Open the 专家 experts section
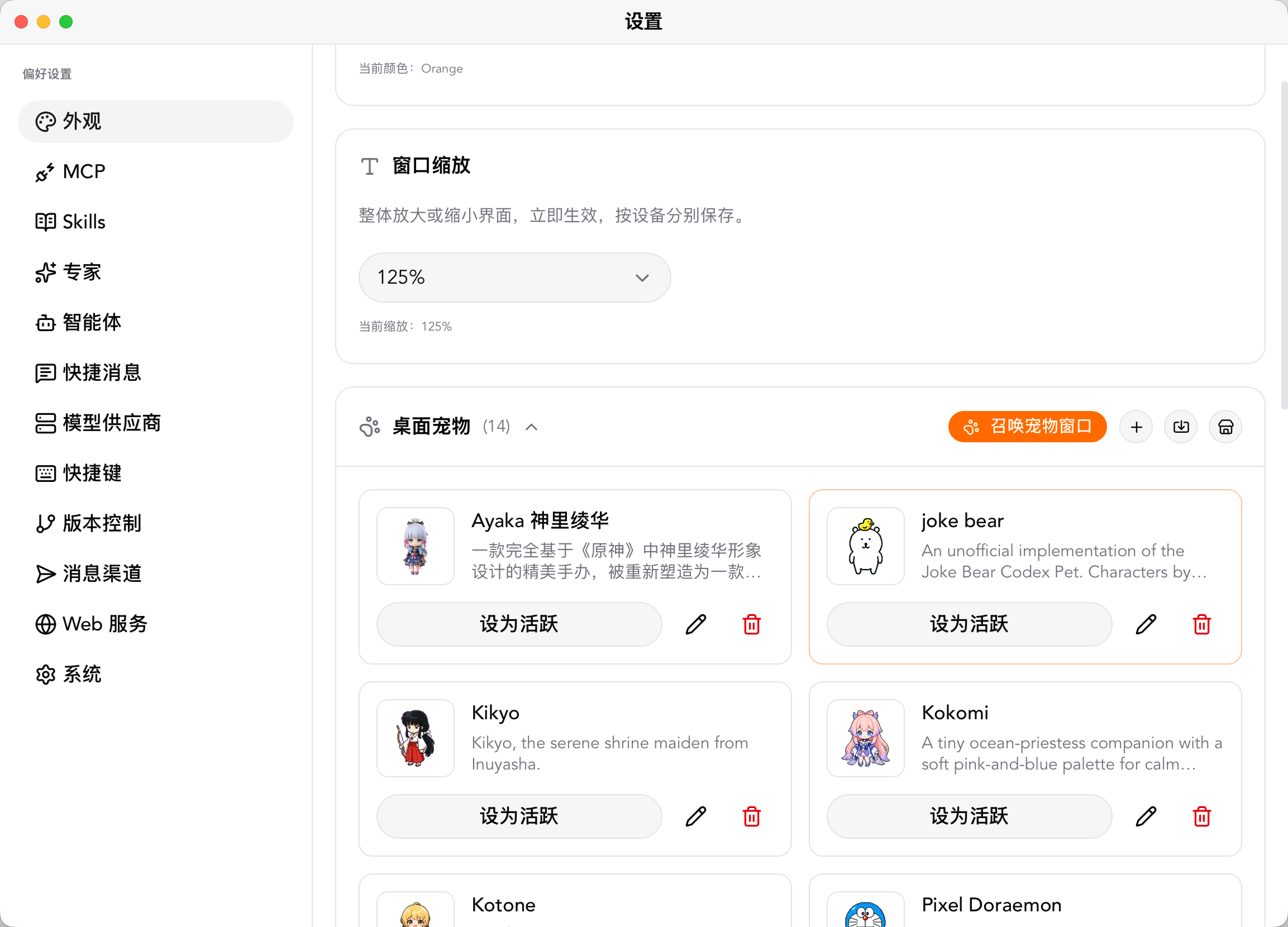 click(156, 273)
